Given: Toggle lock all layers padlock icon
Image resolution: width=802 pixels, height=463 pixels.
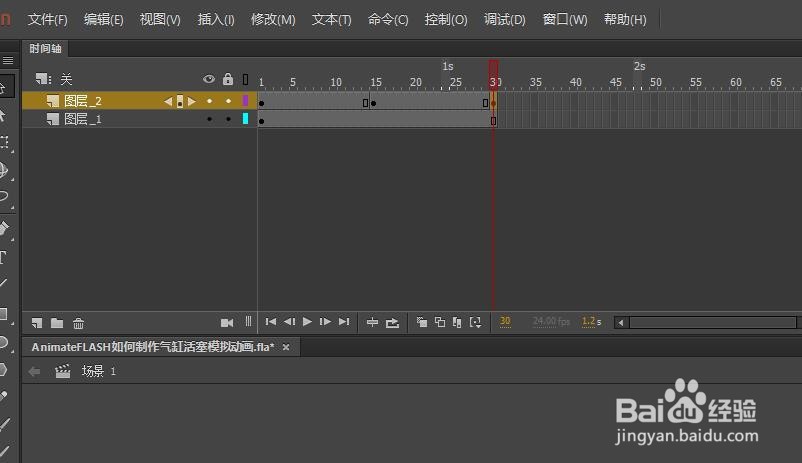Looking at the screenshot, I should [x=228, y=79].
